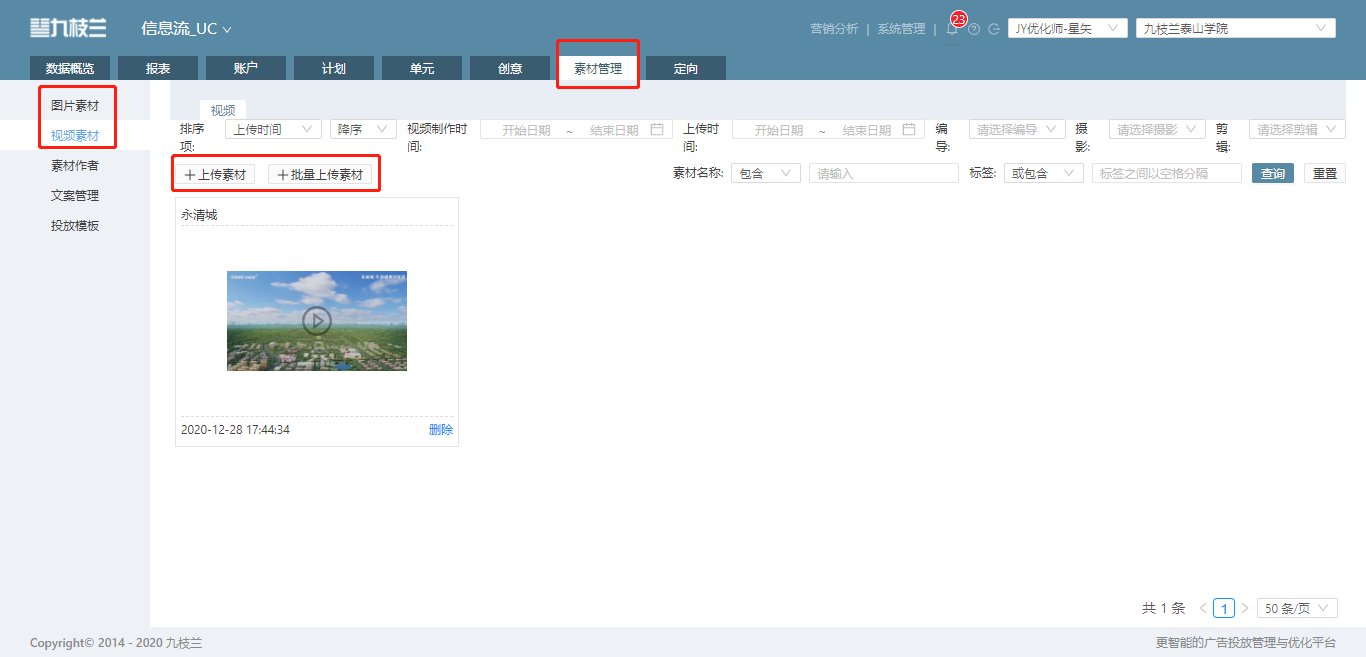Open the calendar icon for 视频制作时间
The width and height of the screenshot is (1366, 657).
click(x=657, y=129)
